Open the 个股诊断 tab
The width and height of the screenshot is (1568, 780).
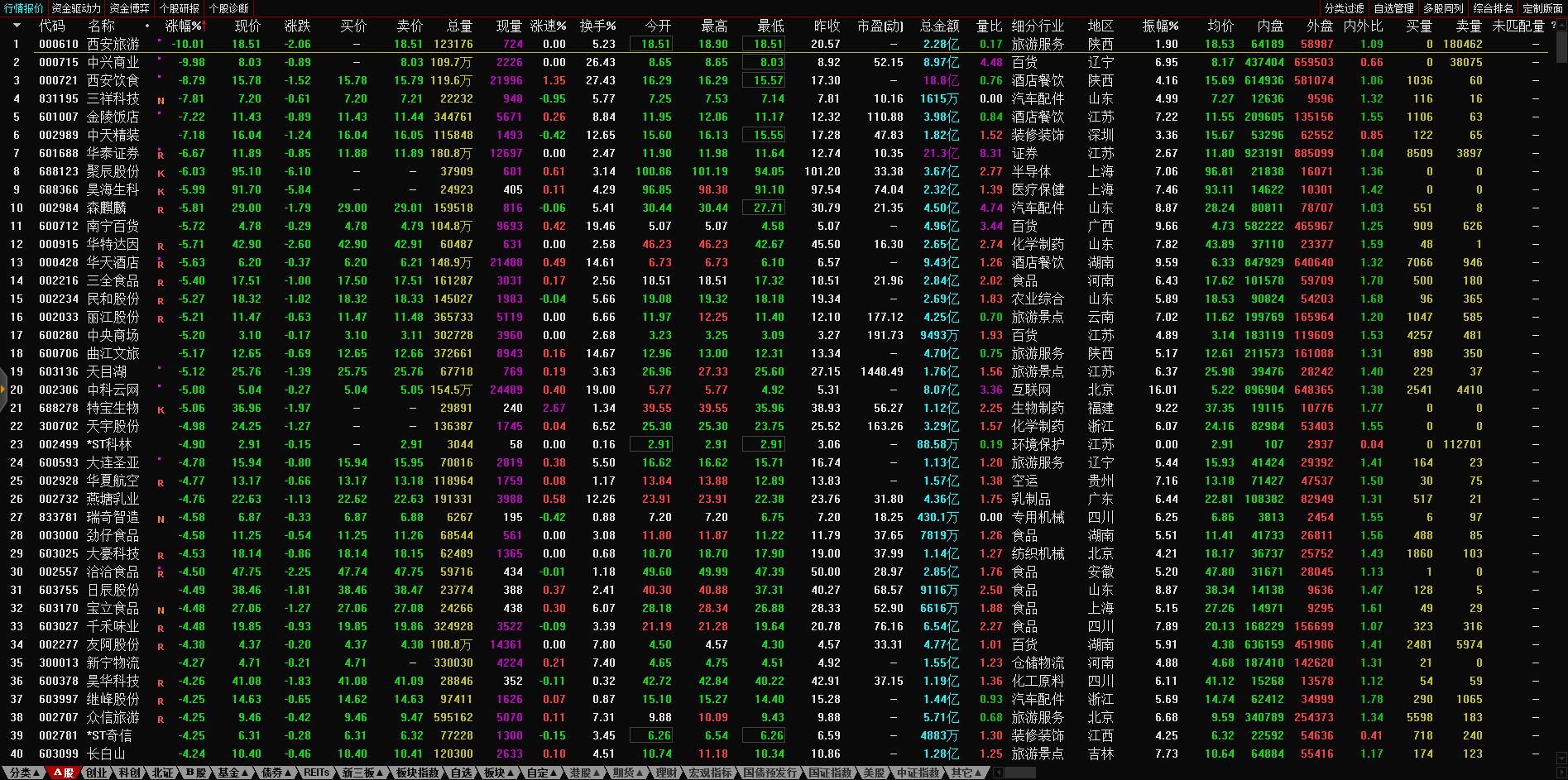tap(229, 8)
